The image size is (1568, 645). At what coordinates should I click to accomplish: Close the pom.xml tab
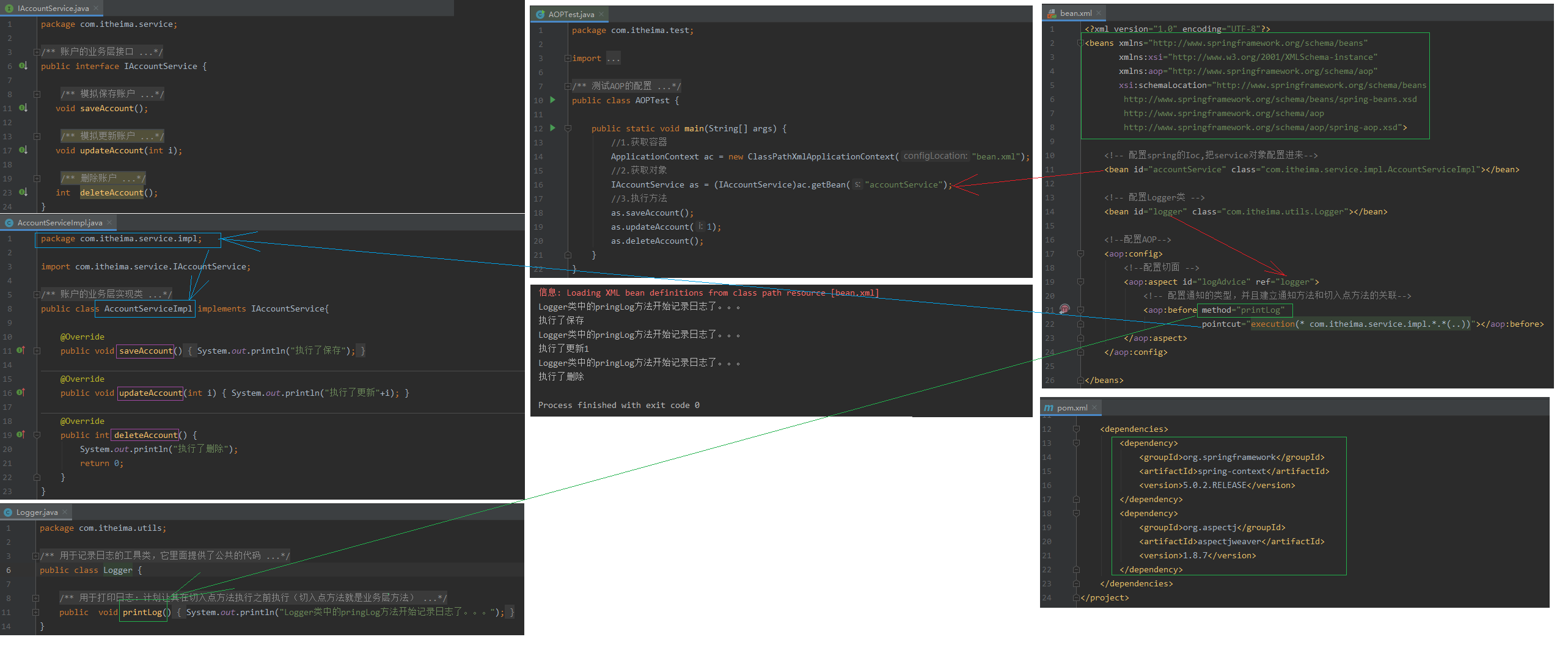[1094, 407]
